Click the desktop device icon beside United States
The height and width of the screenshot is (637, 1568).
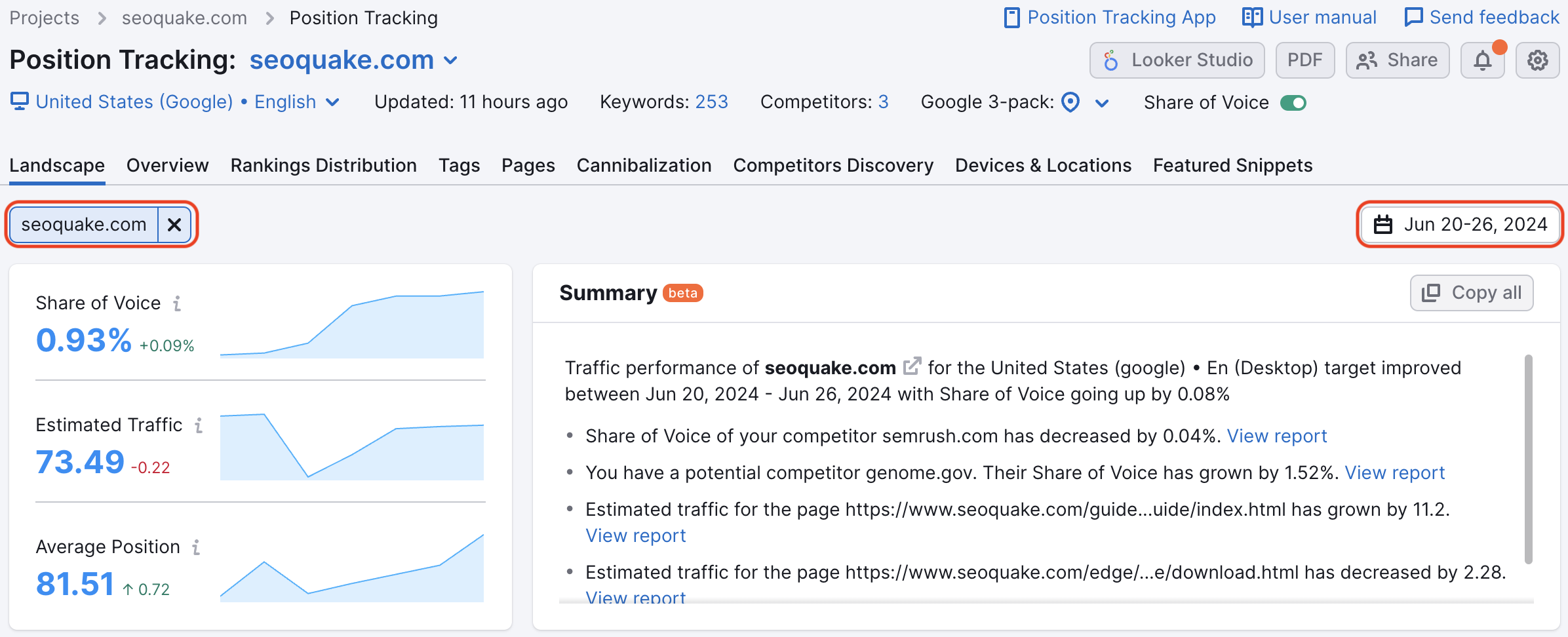[x=20, y=102]
